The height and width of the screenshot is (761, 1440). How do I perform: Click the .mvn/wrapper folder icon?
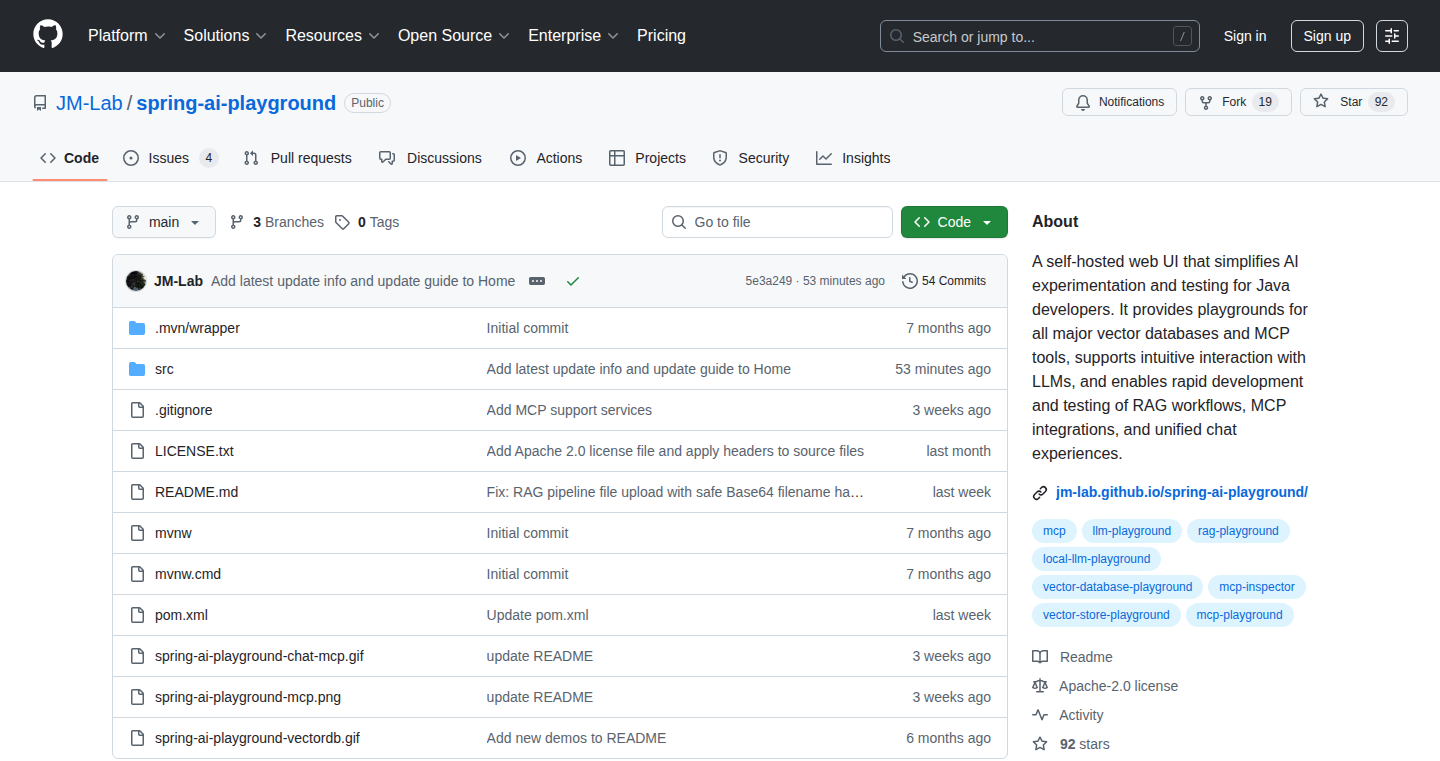click(x=137, y=328)
